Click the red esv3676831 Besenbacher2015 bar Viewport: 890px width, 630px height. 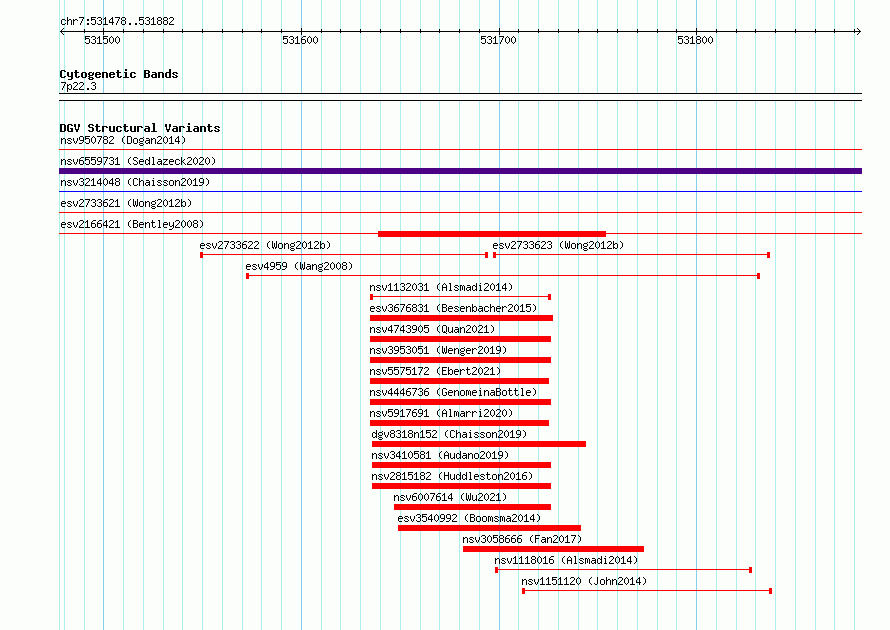click(461, 318)
